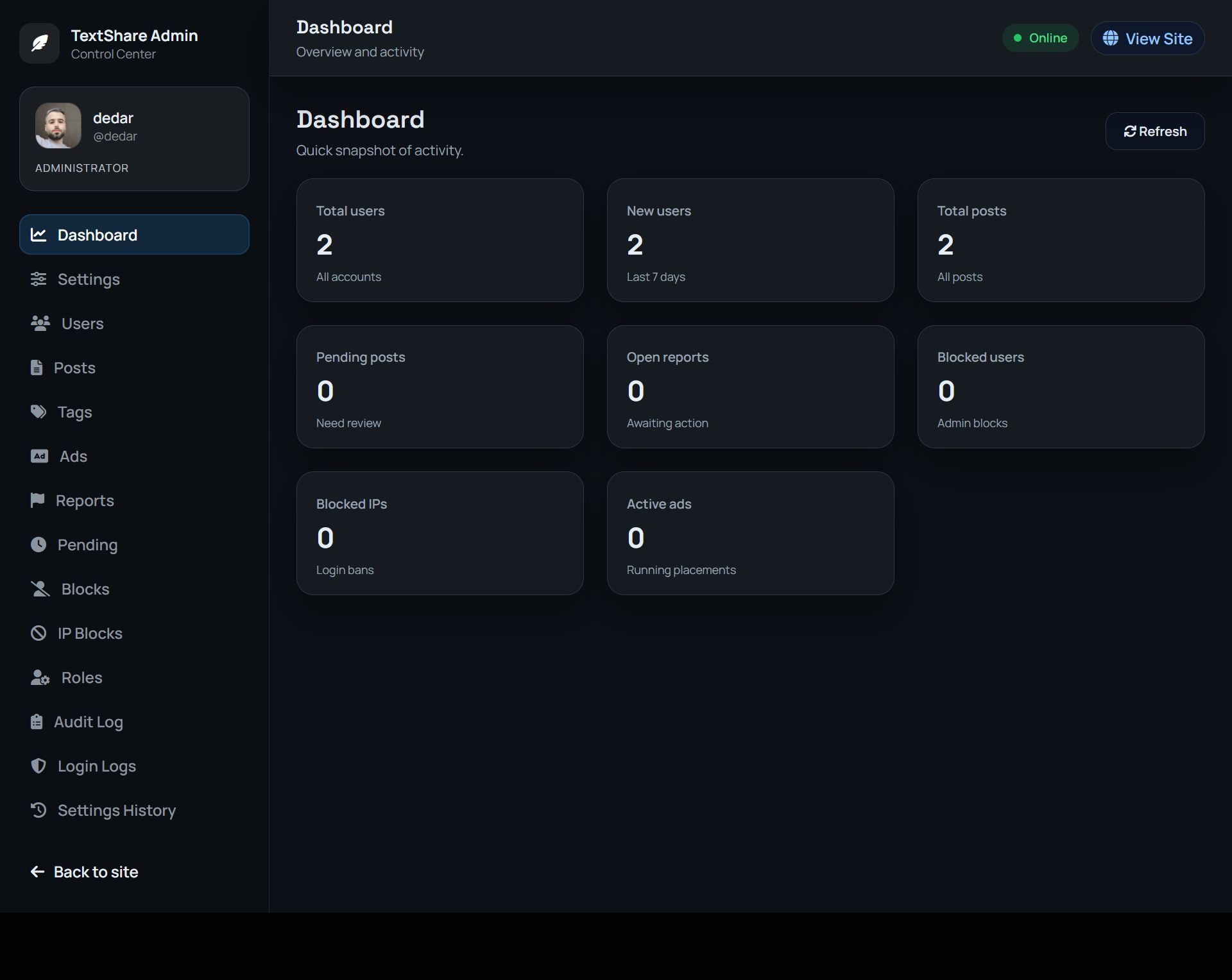Viewport: 1232px width, 980px height.
Task: Click the Users group icon
Action: [x=40, y=323]
